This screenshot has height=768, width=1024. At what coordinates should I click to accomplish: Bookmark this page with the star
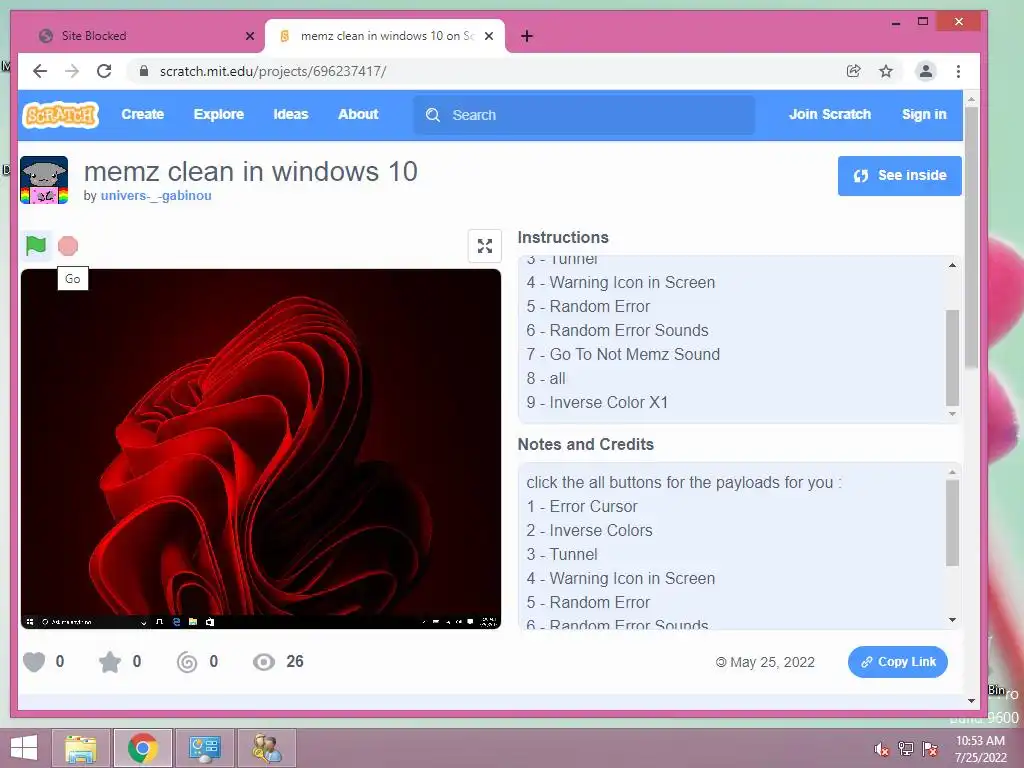click(886, 71)
